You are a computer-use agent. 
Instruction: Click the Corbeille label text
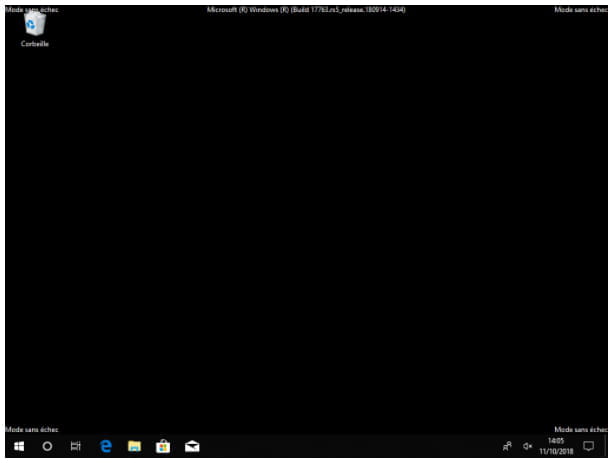coord(34,45)
